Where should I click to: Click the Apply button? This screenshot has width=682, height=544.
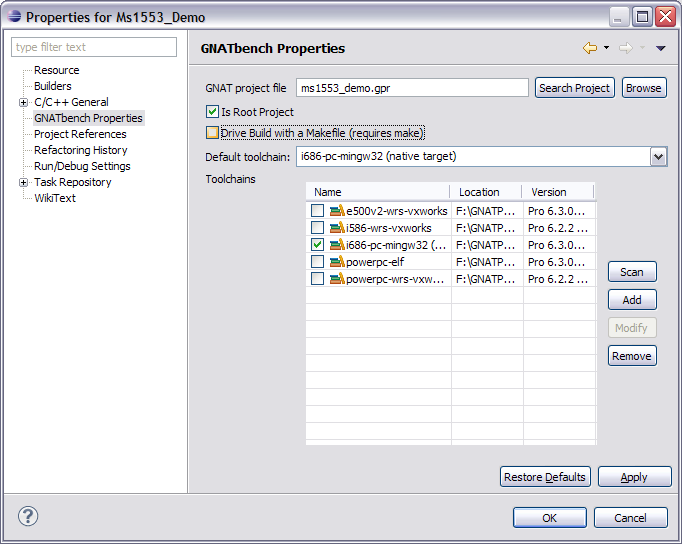point(634,477)
